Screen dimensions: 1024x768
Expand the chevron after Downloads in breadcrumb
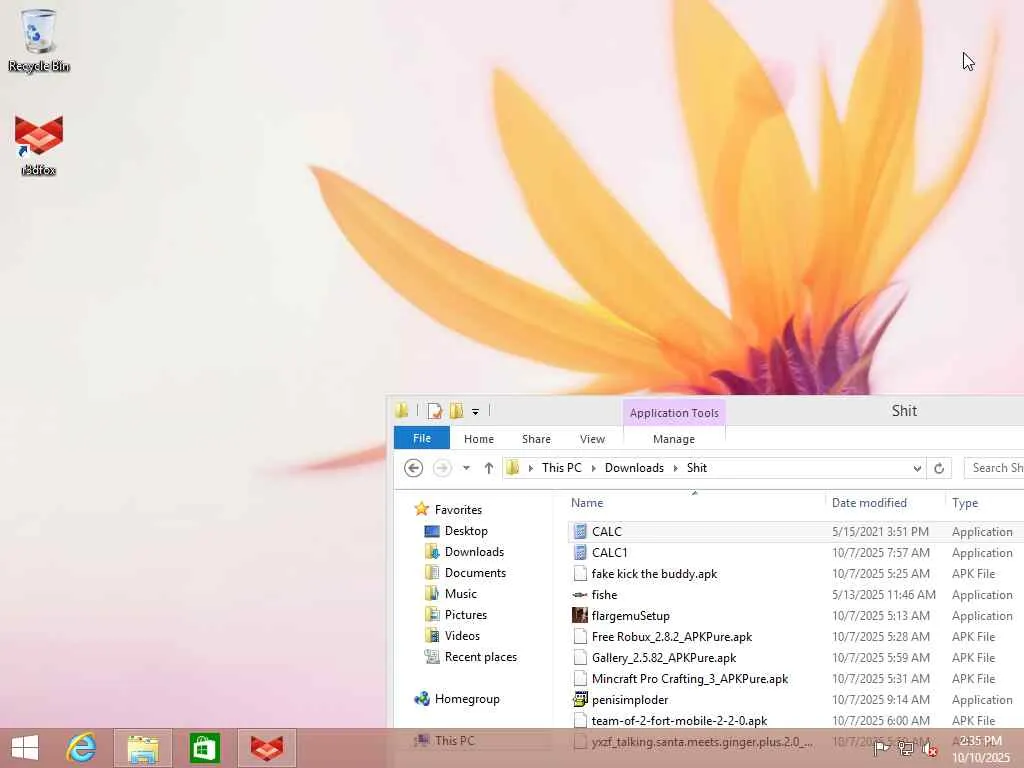click(676, 468)
